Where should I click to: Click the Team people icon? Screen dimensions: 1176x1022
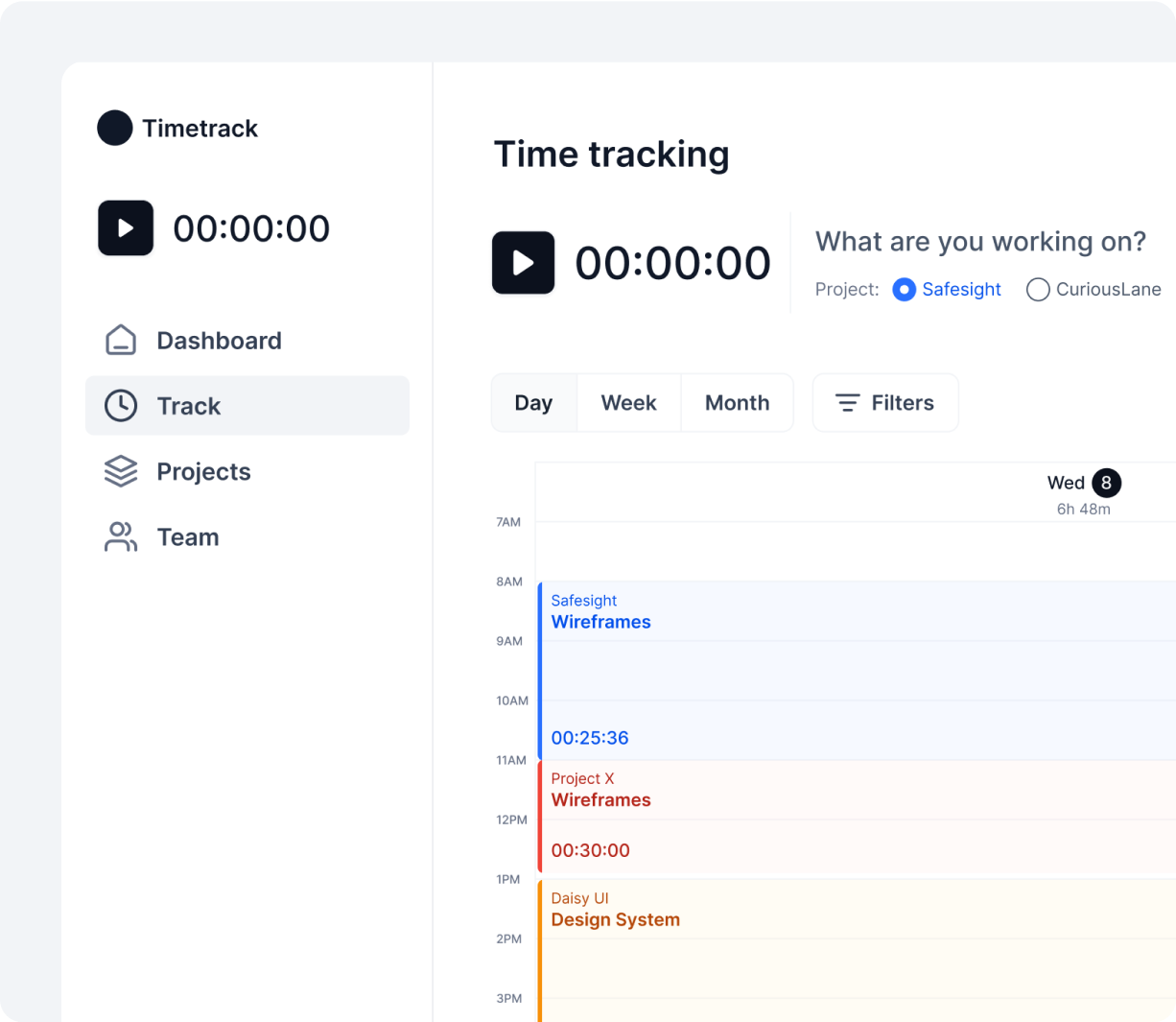click(x=121, y=537)
